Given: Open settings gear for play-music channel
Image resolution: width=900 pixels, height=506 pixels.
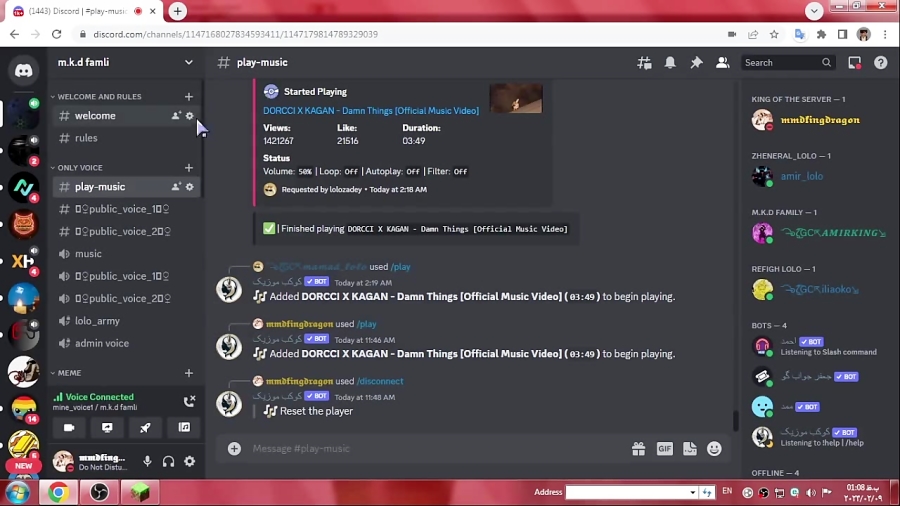Looking at the screenshot, I should [x=189, y=187].
